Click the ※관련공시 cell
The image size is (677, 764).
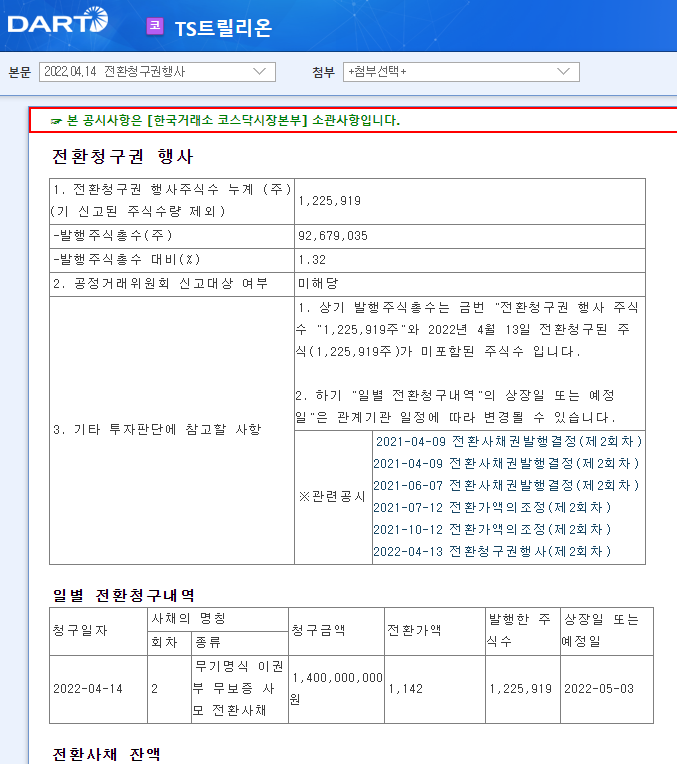[333, 497]
